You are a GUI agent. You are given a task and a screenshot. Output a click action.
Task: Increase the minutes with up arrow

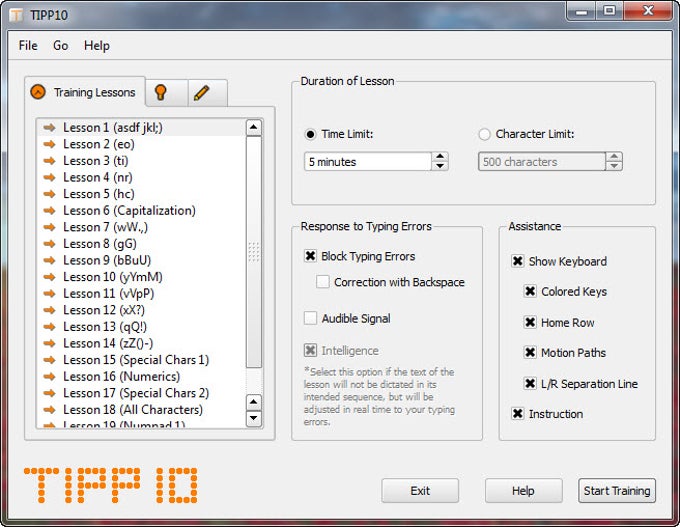pos(440,157)
